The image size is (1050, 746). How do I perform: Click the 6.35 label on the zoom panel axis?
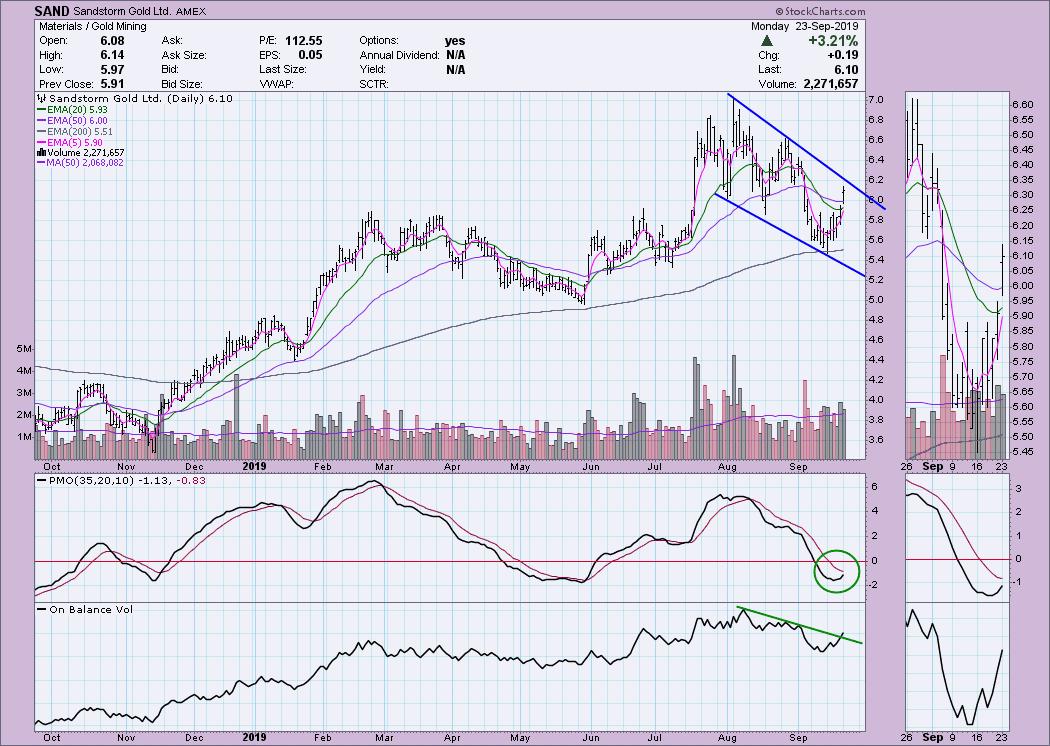(1022, 180)
